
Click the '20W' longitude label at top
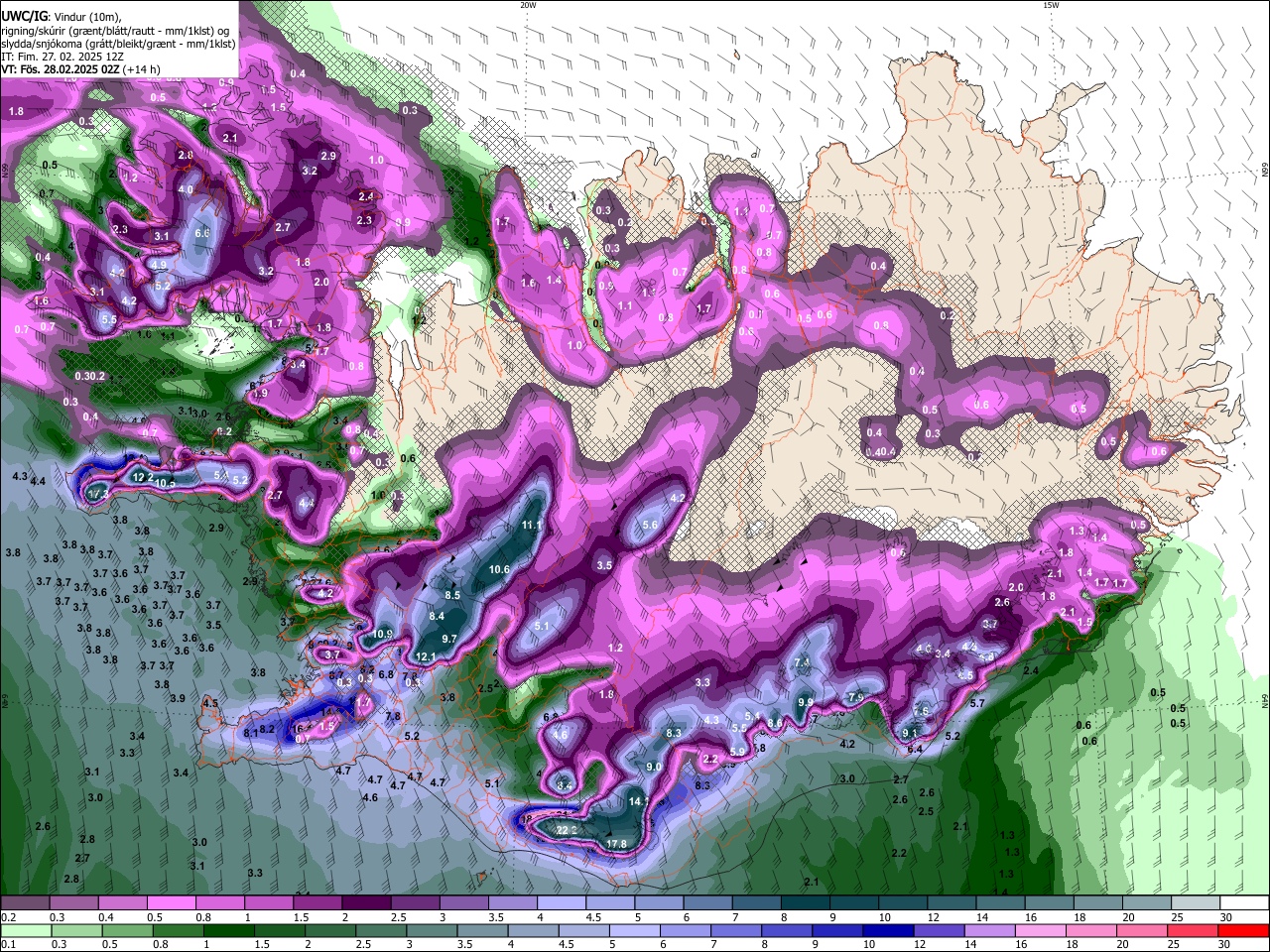point(528,5)
